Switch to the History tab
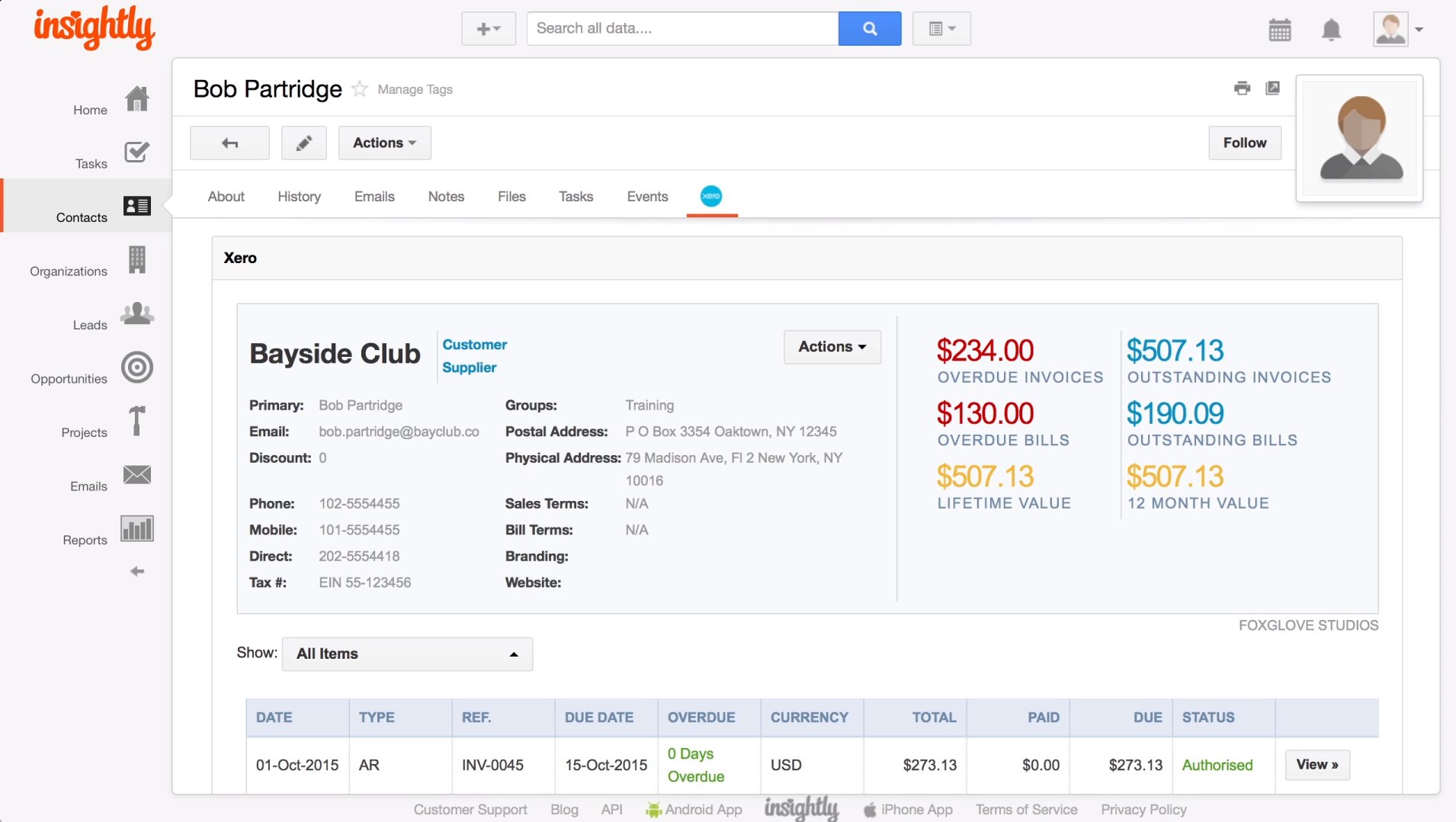Viewport: 1456px width, 822px height. [x=299, y=196]
